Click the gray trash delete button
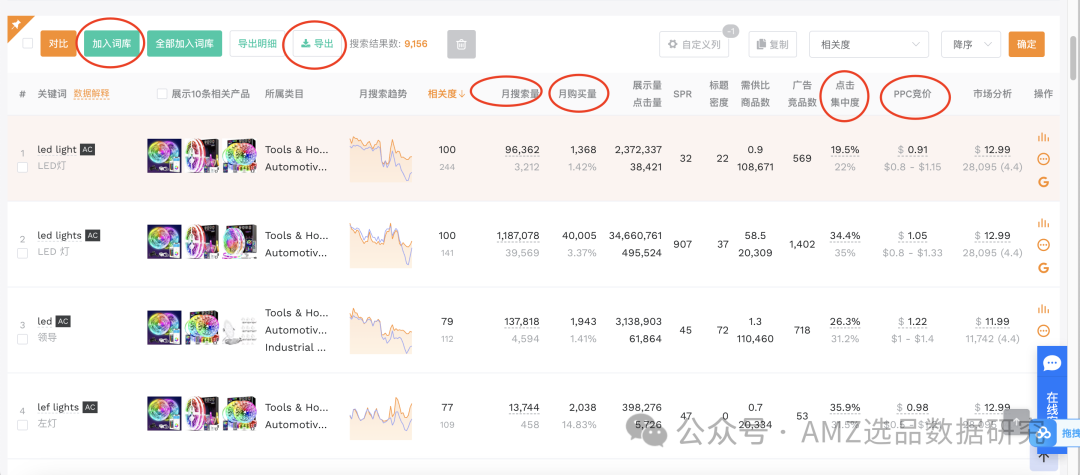The image size is (1080, 475). 461,44
